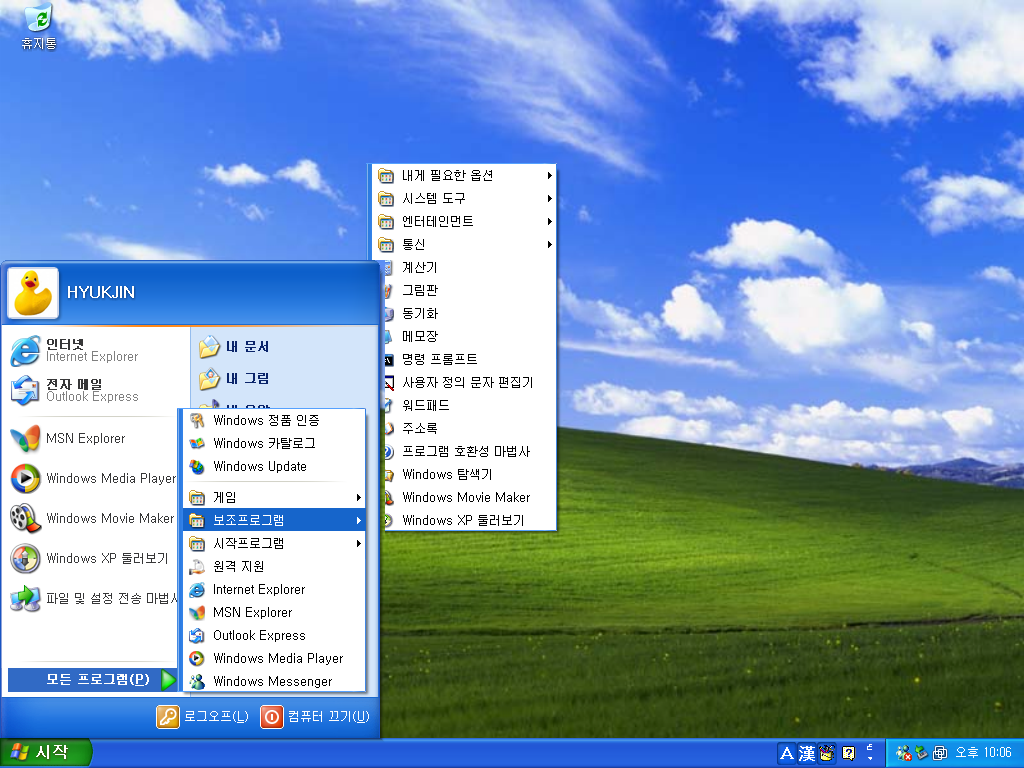Image resolution: width=1024 pixels, height=768 pixels.
Task: Expand 내게 필요한 옵션 submenu
Action: (x=465, y=176)
